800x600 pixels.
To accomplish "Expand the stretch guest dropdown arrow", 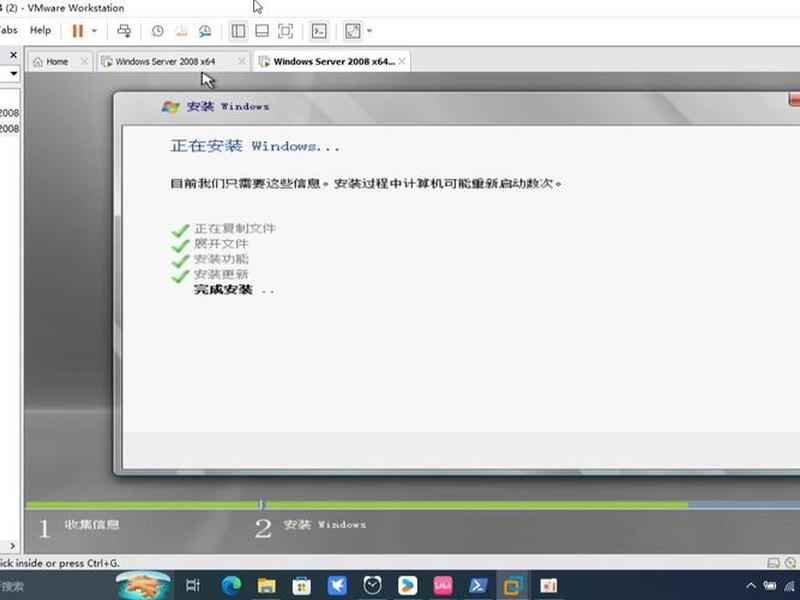I will [x=369, y=31].
